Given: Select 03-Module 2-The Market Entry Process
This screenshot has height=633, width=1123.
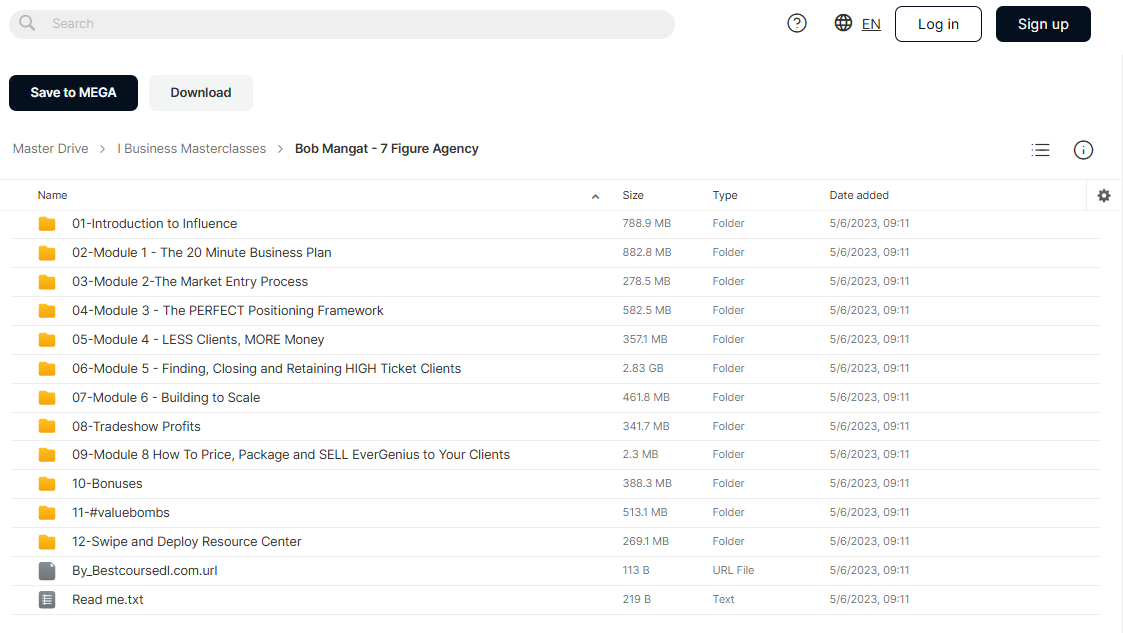Looking at the screenshot, I should [190, 281].
